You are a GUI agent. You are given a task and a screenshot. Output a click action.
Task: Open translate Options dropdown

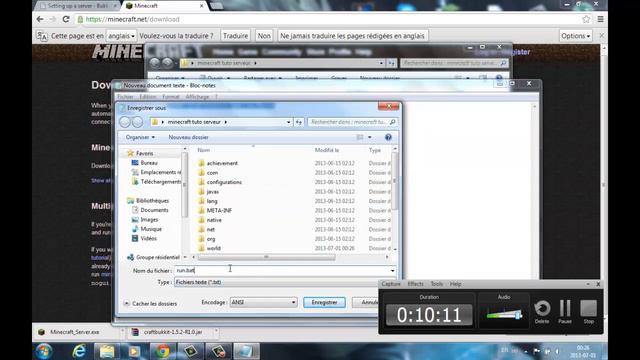click(576, 36)
